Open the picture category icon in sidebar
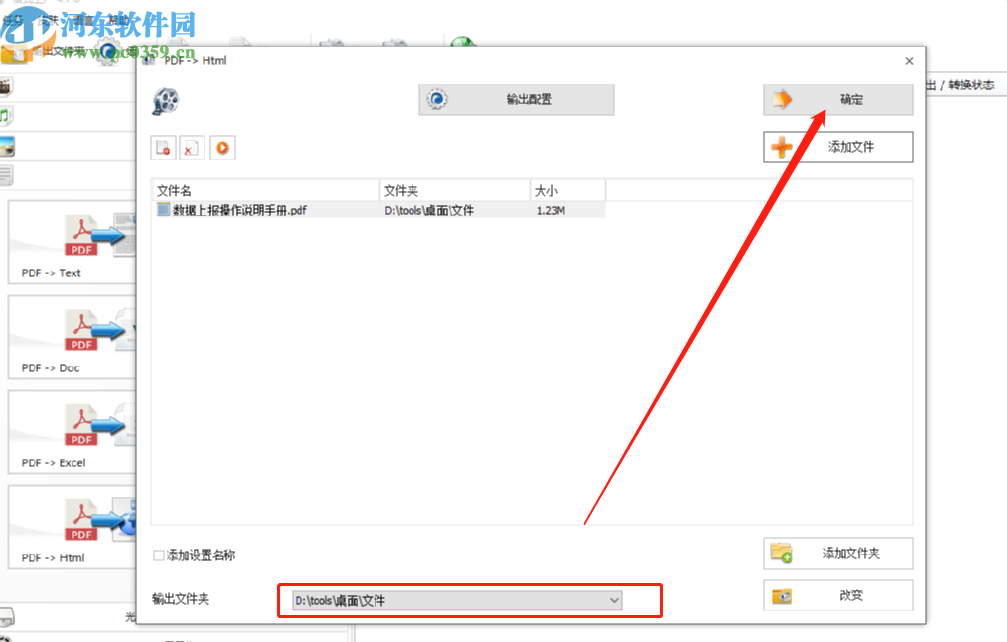The width and height of the screenshot is (1007, 642). 7,146
